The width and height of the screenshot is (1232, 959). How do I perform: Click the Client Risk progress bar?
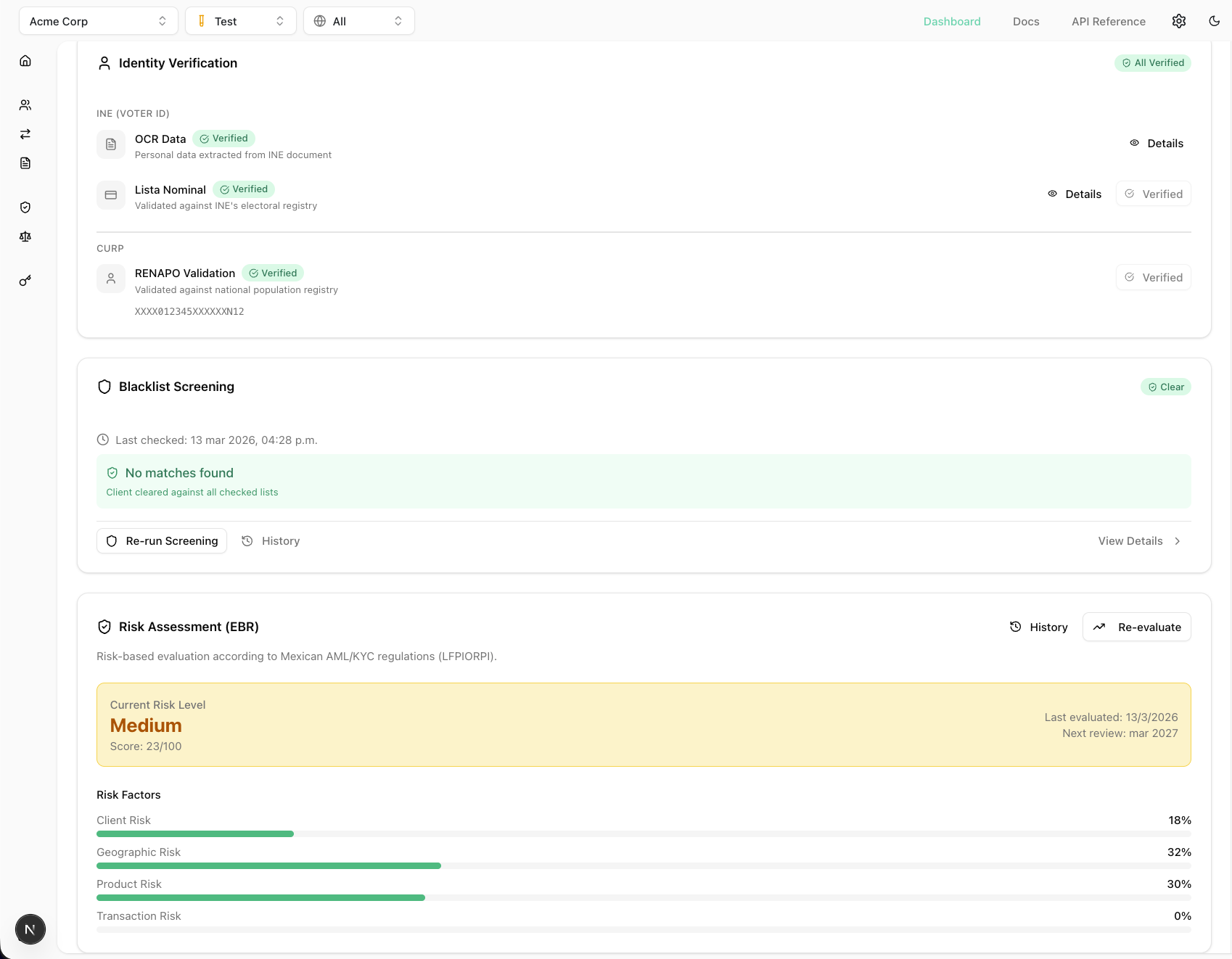pyautogui.click(x=644, y=834)
